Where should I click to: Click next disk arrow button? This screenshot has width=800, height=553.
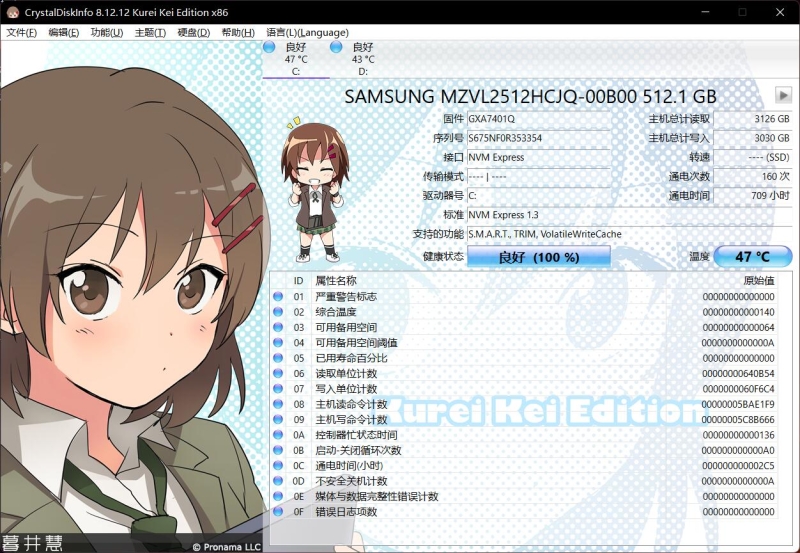pos(783,95)
